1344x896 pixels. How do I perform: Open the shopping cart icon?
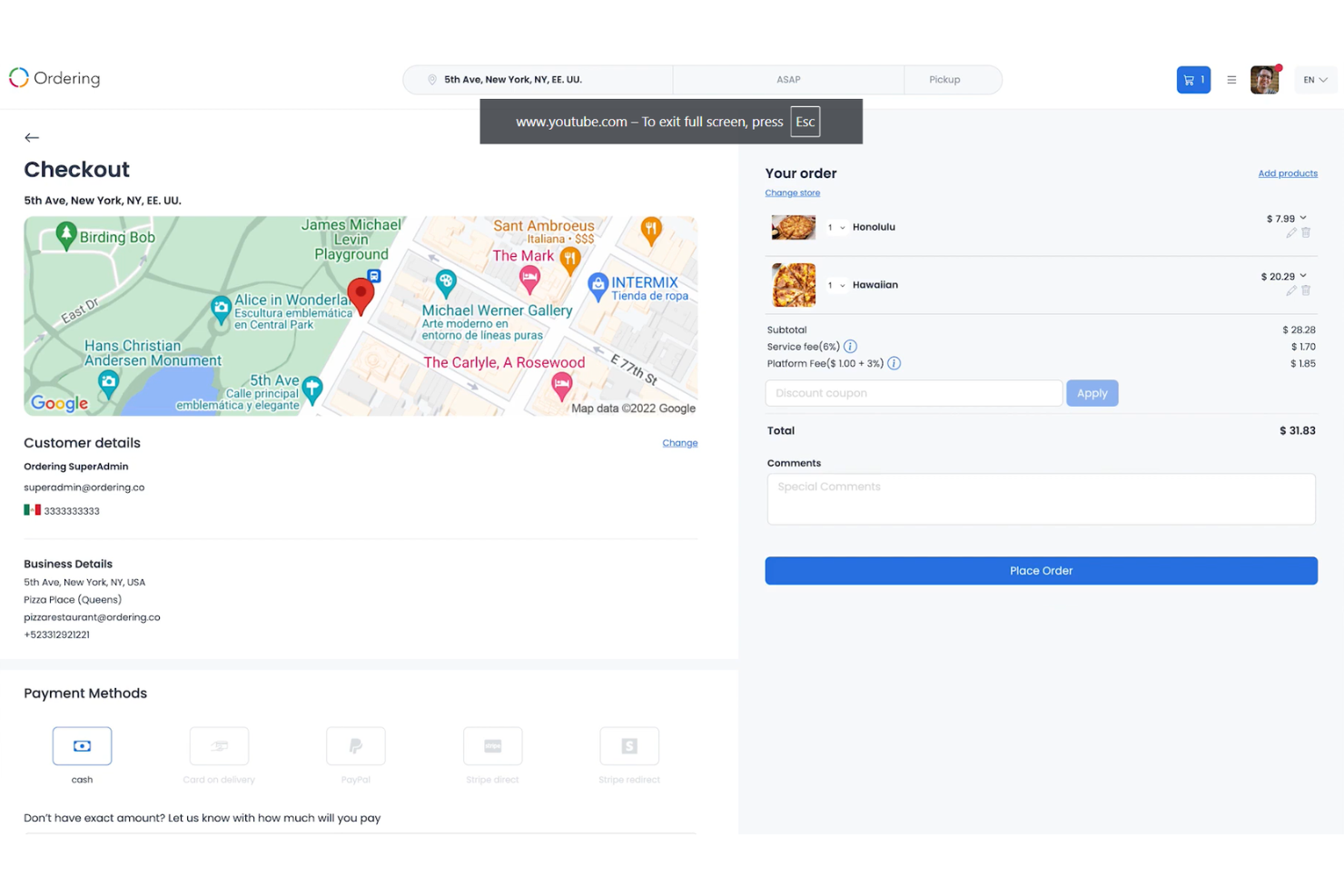(1193, 80)
